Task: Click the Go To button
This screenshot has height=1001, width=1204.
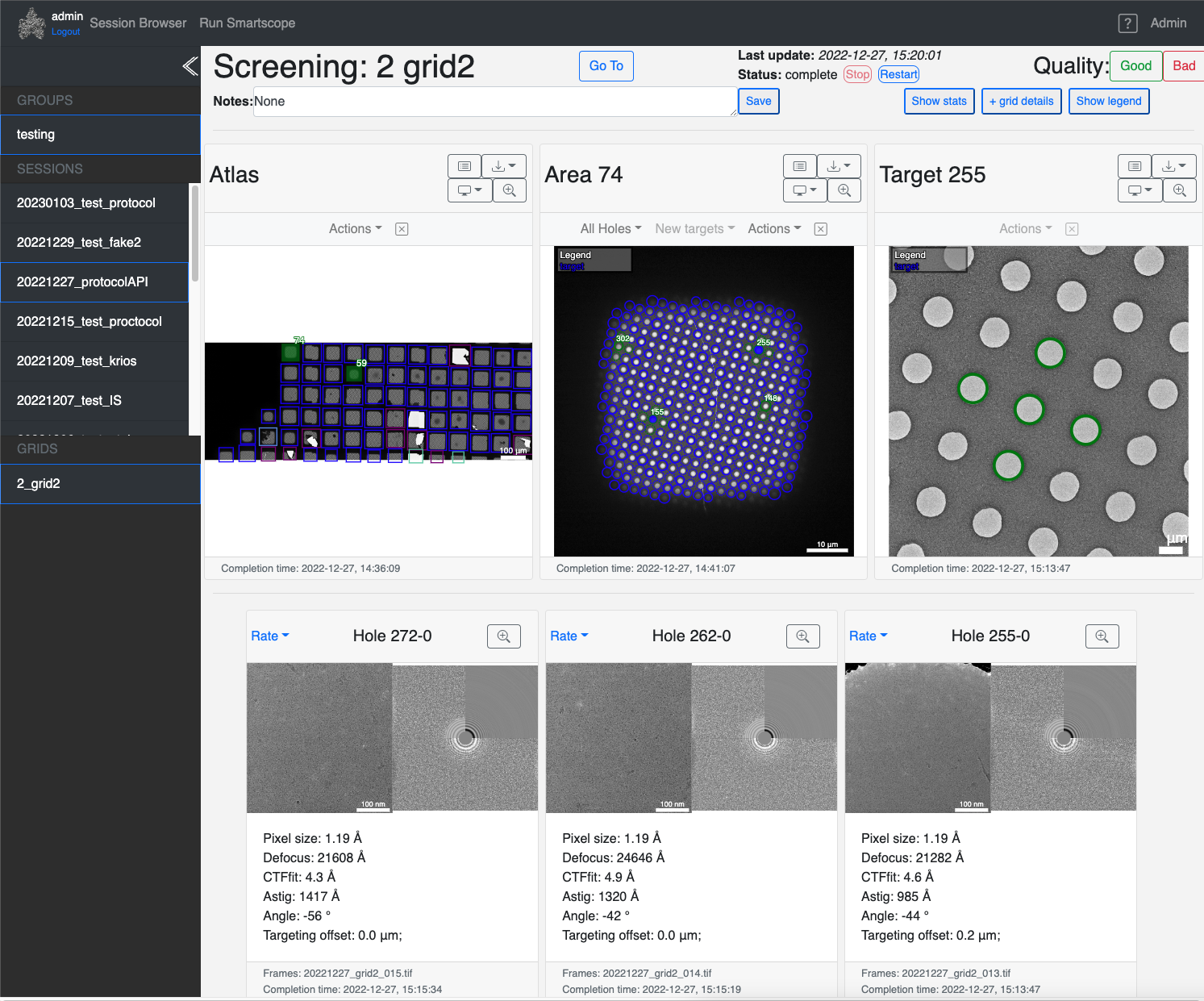Action: 606,66
